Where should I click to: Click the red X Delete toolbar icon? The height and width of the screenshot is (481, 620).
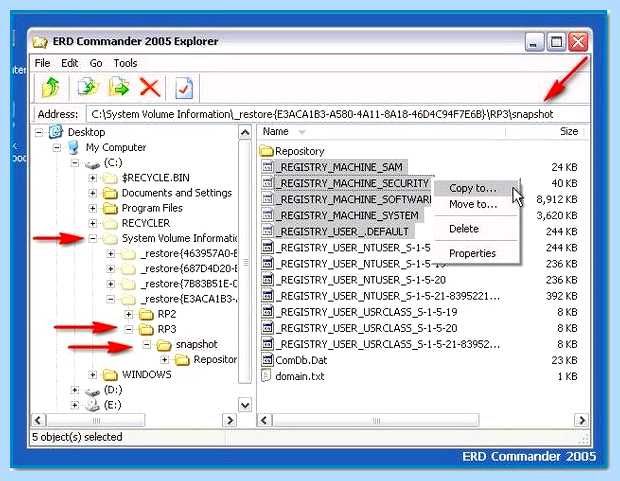tap(150, 87)
